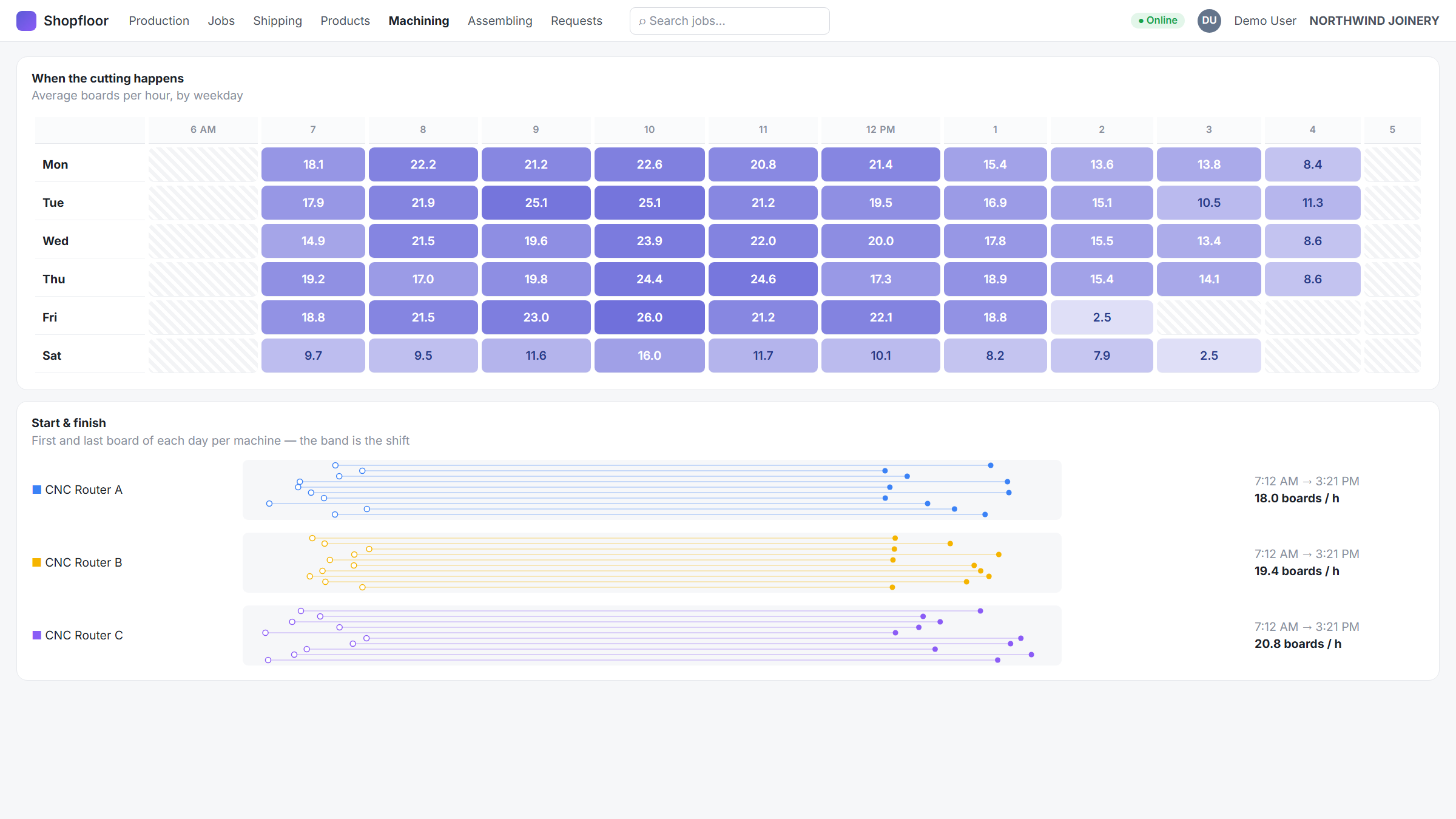This screenshot has height=819, width=1456.
Task: Click the Tuesday 2 o'clock cell 15.1
Action: pos(1102,203)
